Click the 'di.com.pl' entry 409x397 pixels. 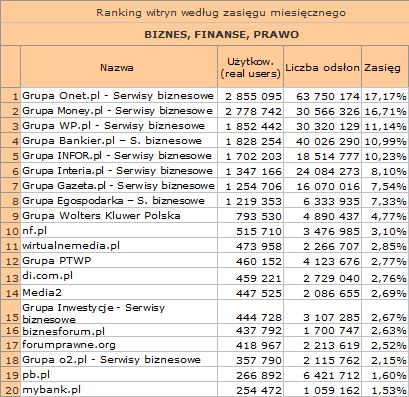[x=47, y=276]
